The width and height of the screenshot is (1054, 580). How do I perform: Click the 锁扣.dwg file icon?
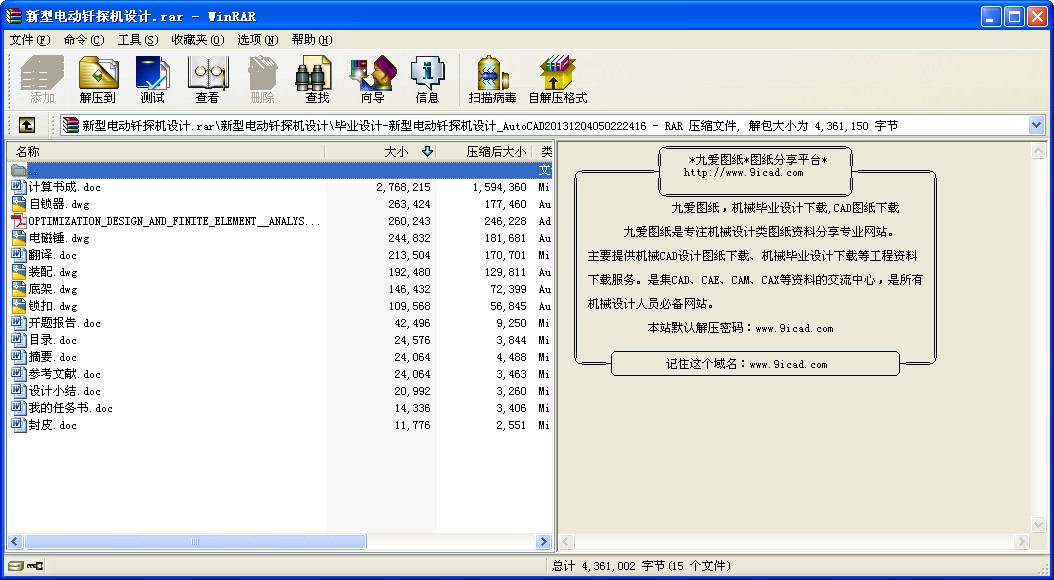(19, 306)
